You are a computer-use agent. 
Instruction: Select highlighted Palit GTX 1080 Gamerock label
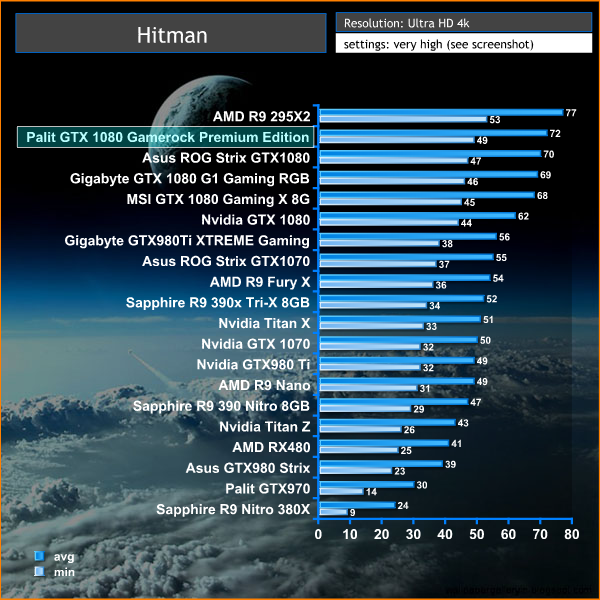coord(165,137)
